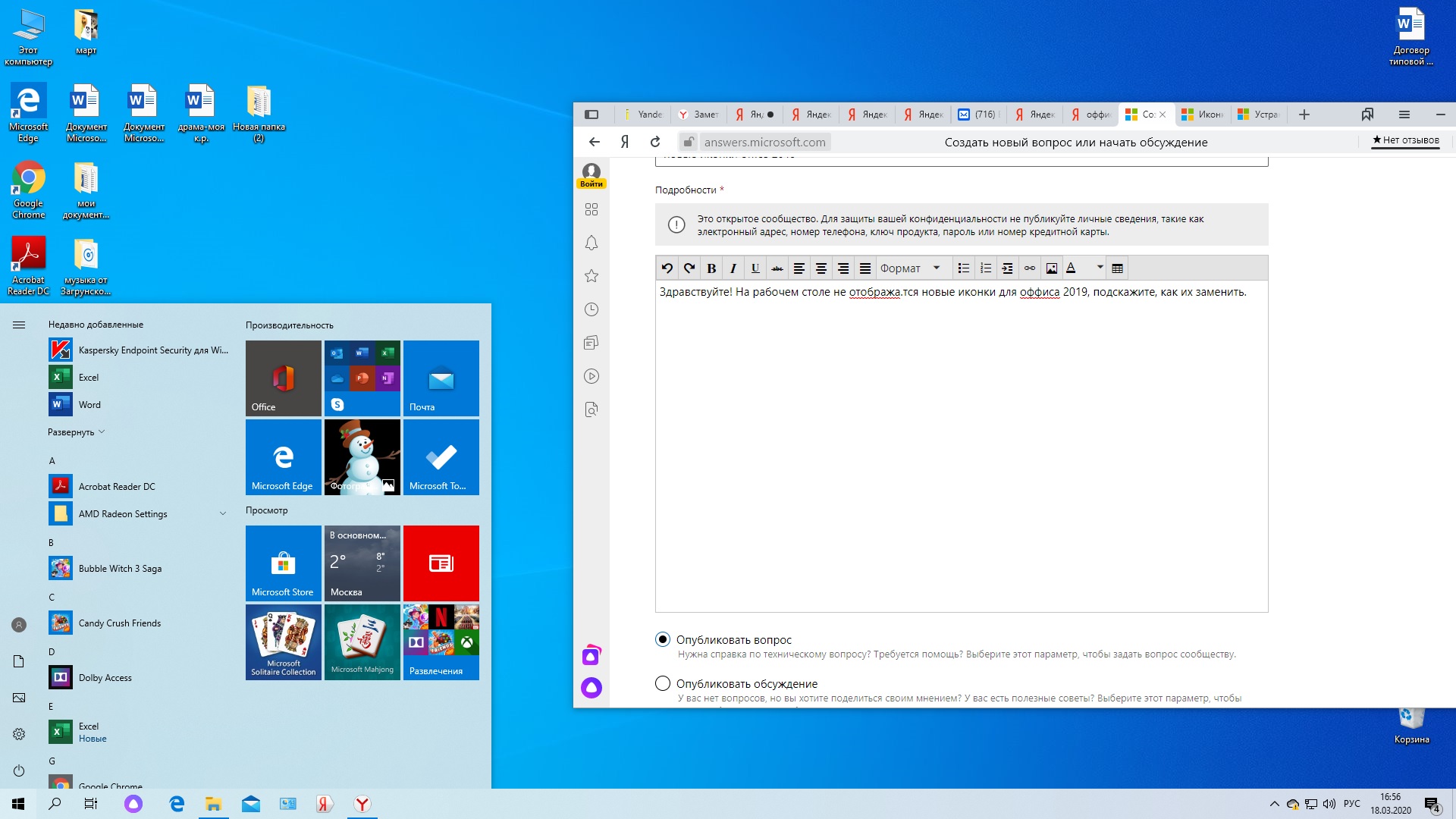Image resolution: width=1456 pixels, height=819 pixels.
Task: Open Kaspersky Endpoint Security from Start list
Action: [x=138, y=350]
